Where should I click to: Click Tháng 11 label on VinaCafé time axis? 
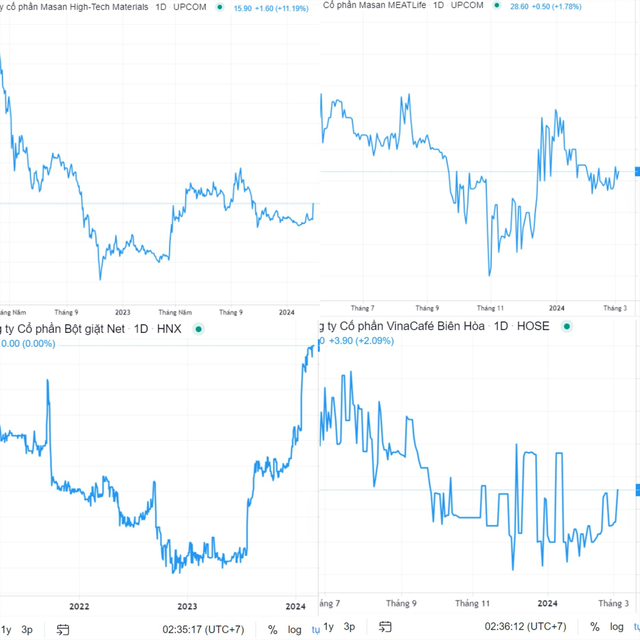472,603
